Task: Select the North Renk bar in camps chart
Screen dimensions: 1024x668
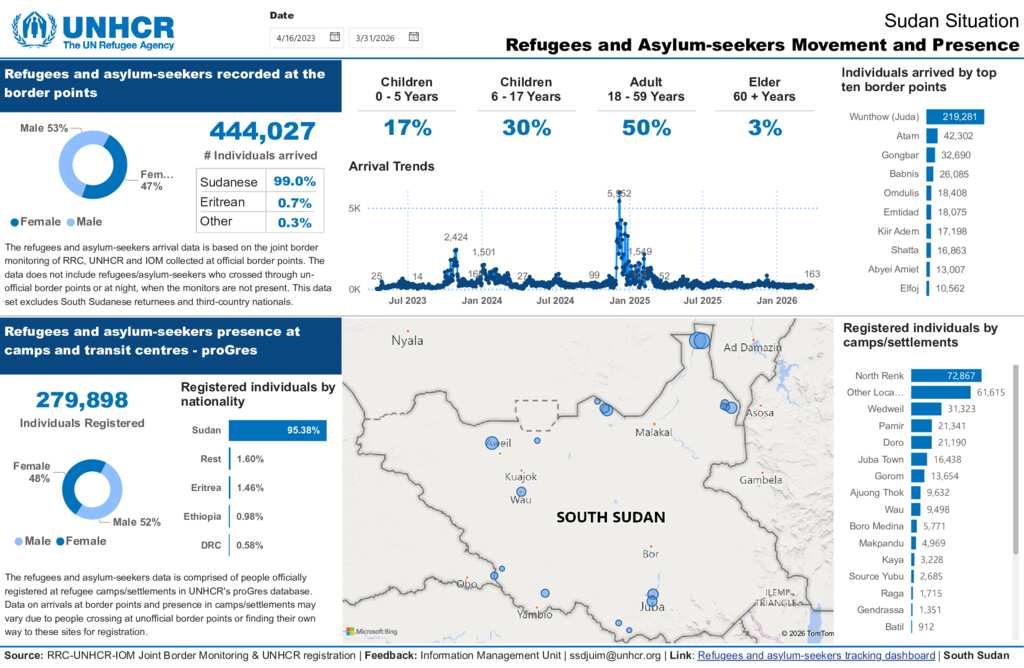Action: pyautogui.click(x=944, y=375)
